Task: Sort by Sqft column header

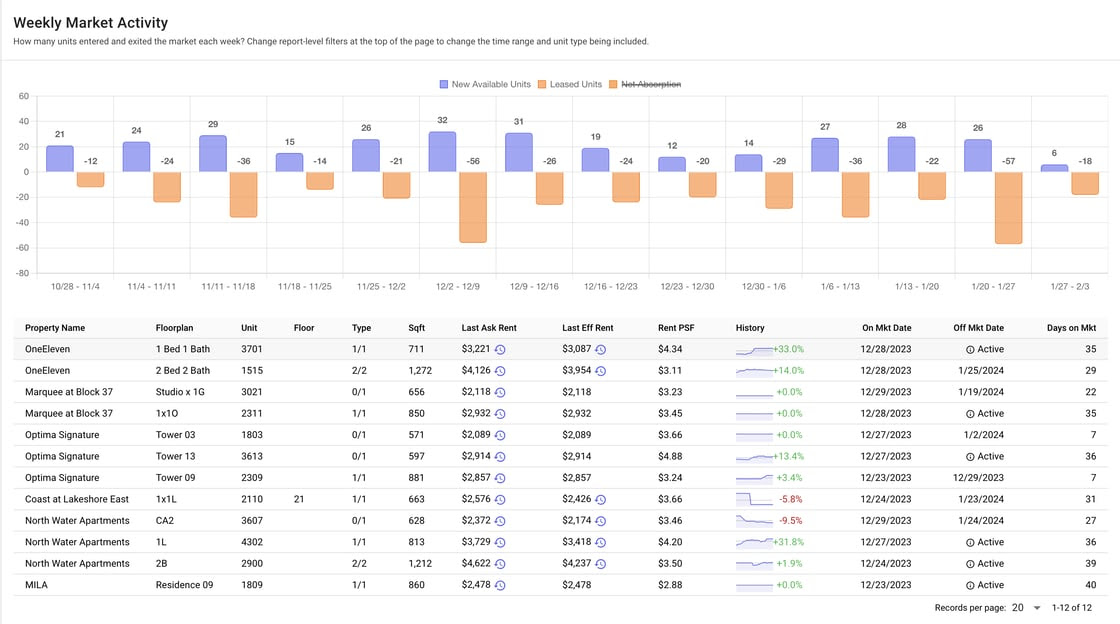Action: coord(416,328)
